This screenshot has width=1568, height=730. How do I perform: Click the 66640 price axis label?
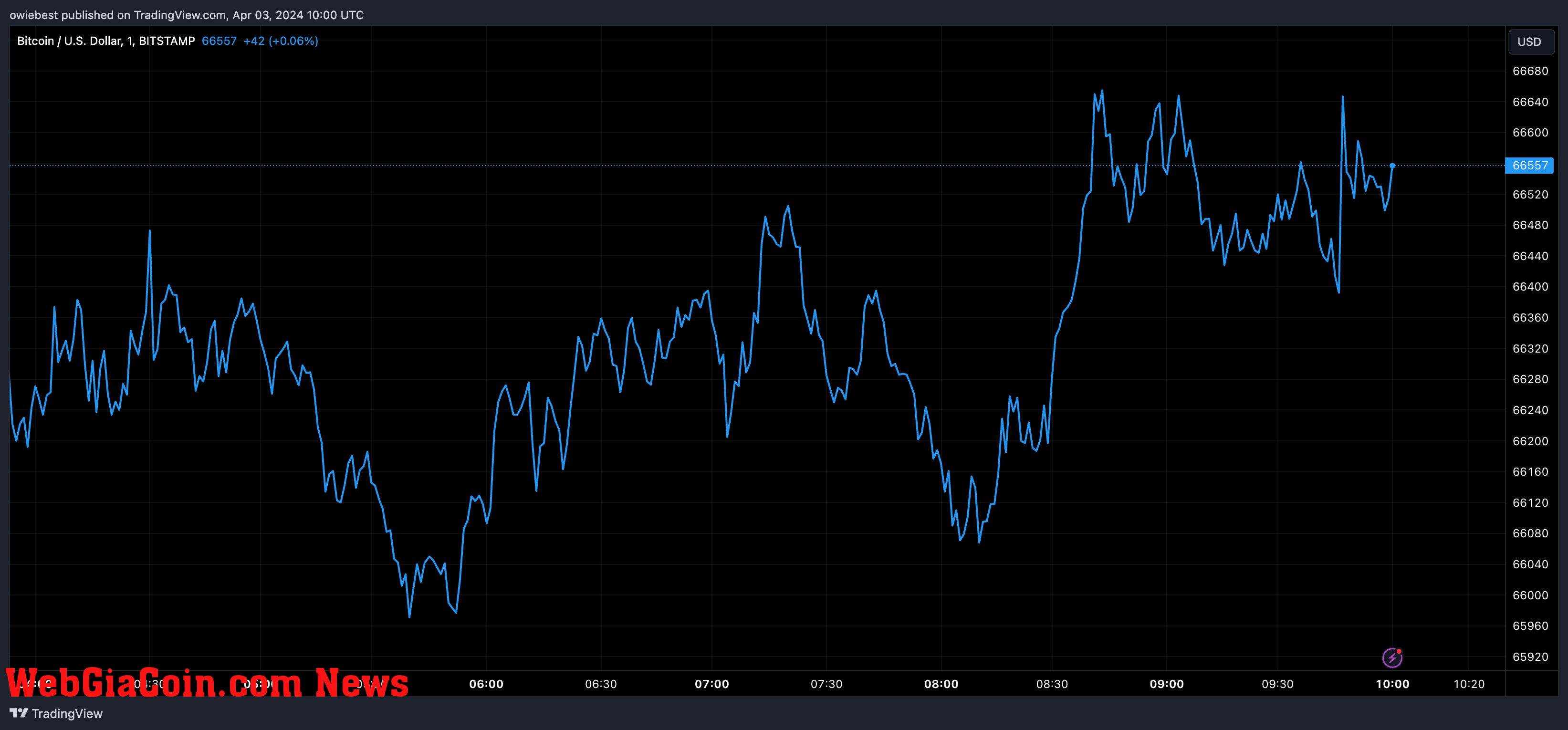click(x=1530, y=102)
